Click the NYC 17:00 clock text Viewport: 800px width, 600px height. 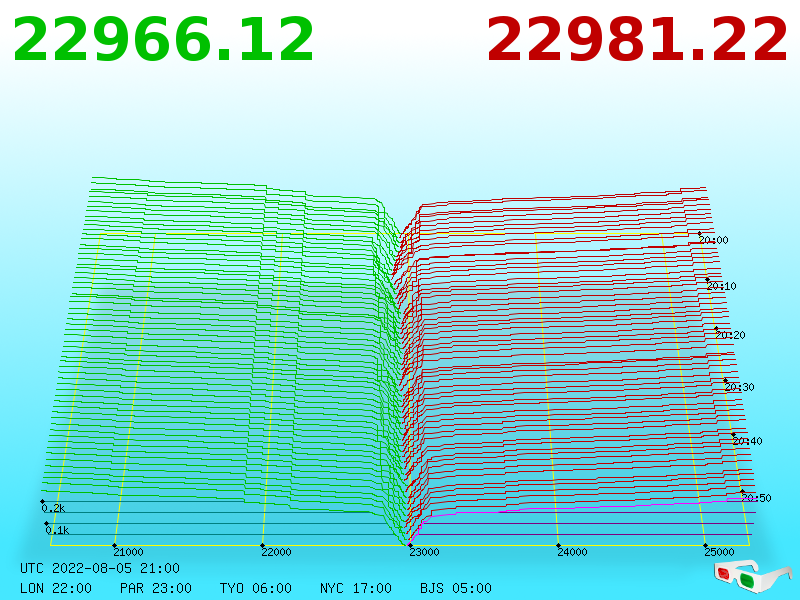click(356, 588)
